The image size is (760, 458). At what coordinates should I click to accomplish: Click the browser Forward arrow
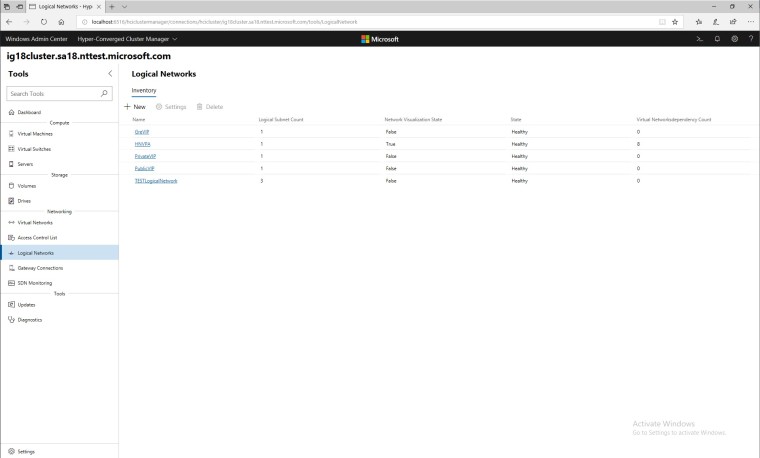[x=27, y=22]
